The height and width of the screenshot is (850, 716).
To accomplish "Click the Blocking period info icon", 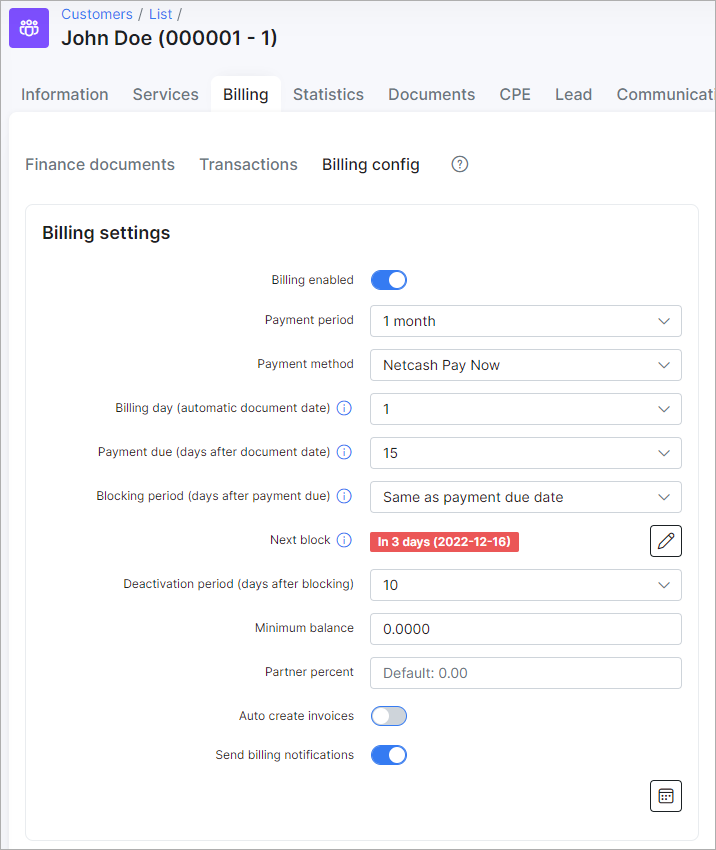I will (x=344, y=496).
